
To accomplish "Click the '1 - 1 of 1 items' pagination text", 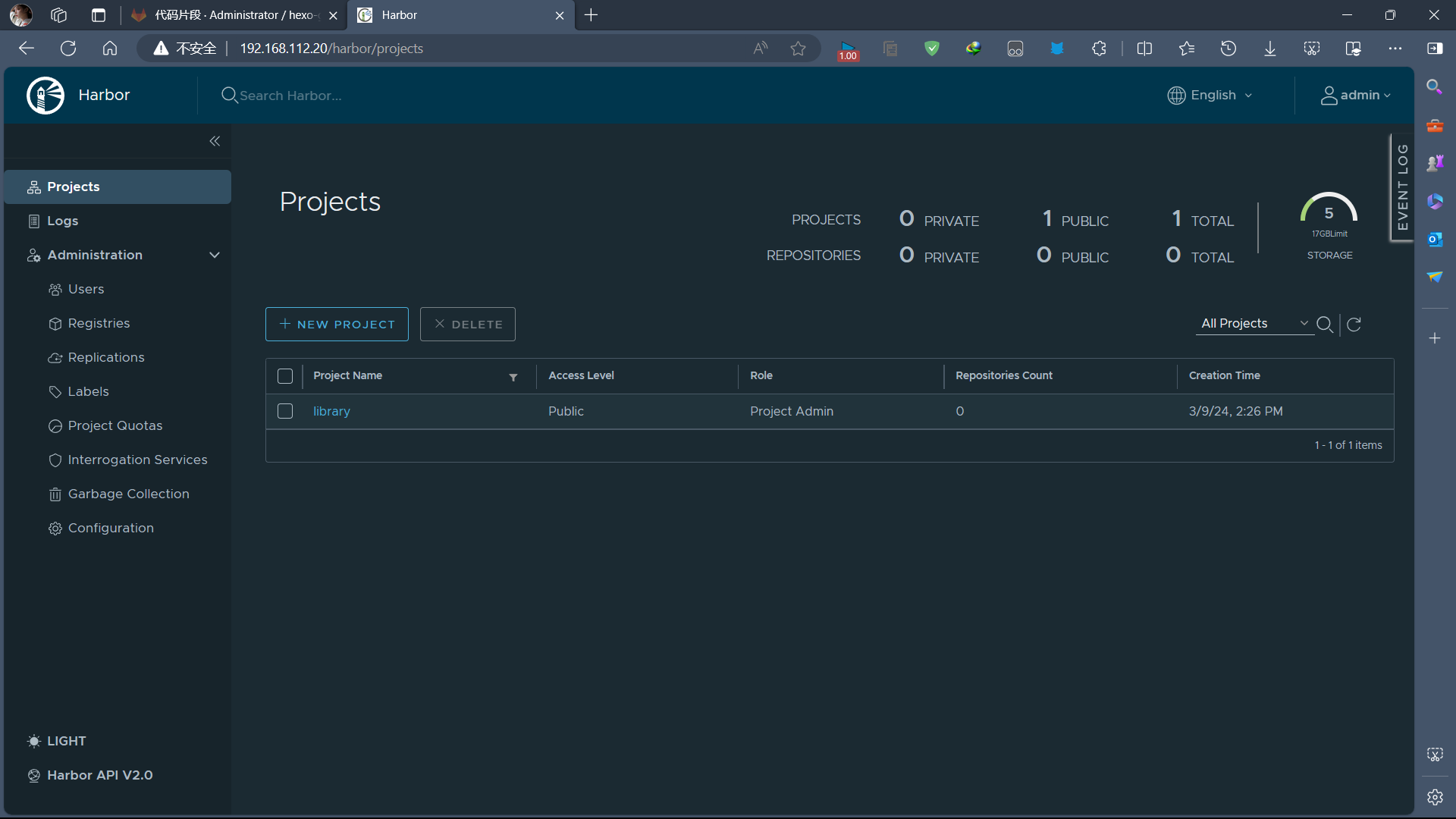I will [x=1348, y=445].
